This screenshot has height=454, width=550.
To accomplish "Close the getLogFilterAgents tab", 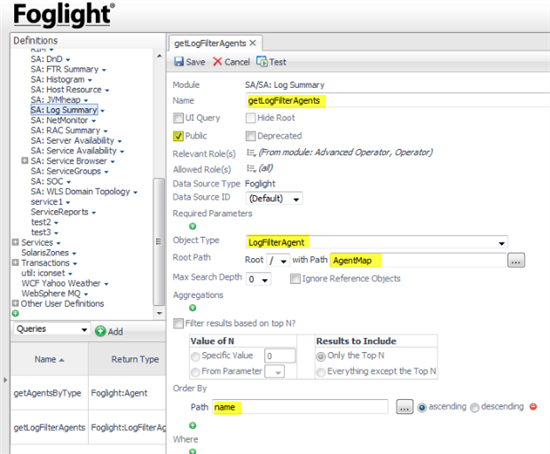I will tap(253, 43).
